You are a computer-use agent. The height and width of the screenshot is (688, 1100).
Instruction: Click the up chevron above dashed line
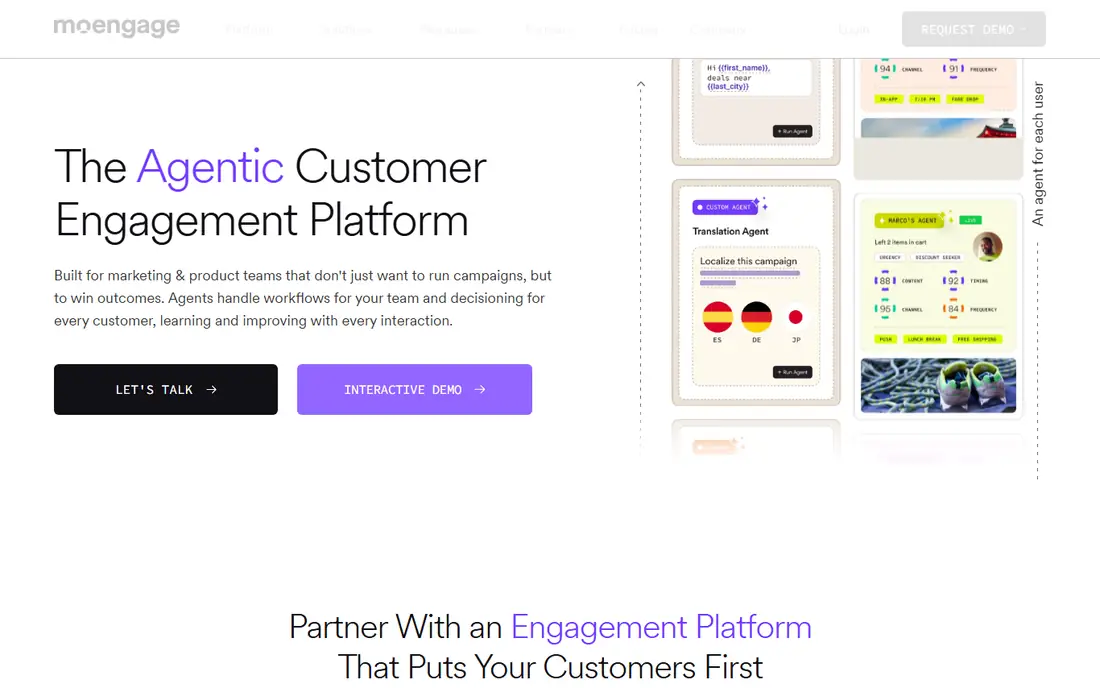pyautogui.click(x=640, y=84)
